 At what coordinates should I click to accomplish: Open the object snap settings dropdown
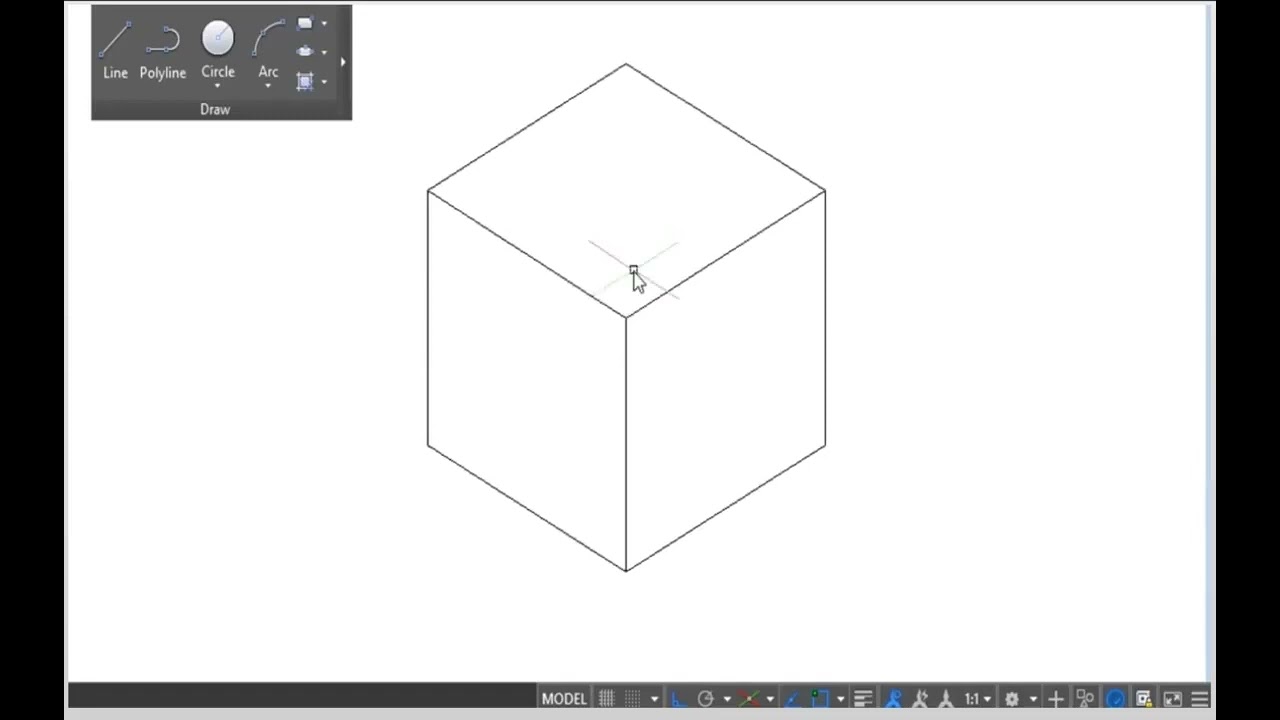841,699
